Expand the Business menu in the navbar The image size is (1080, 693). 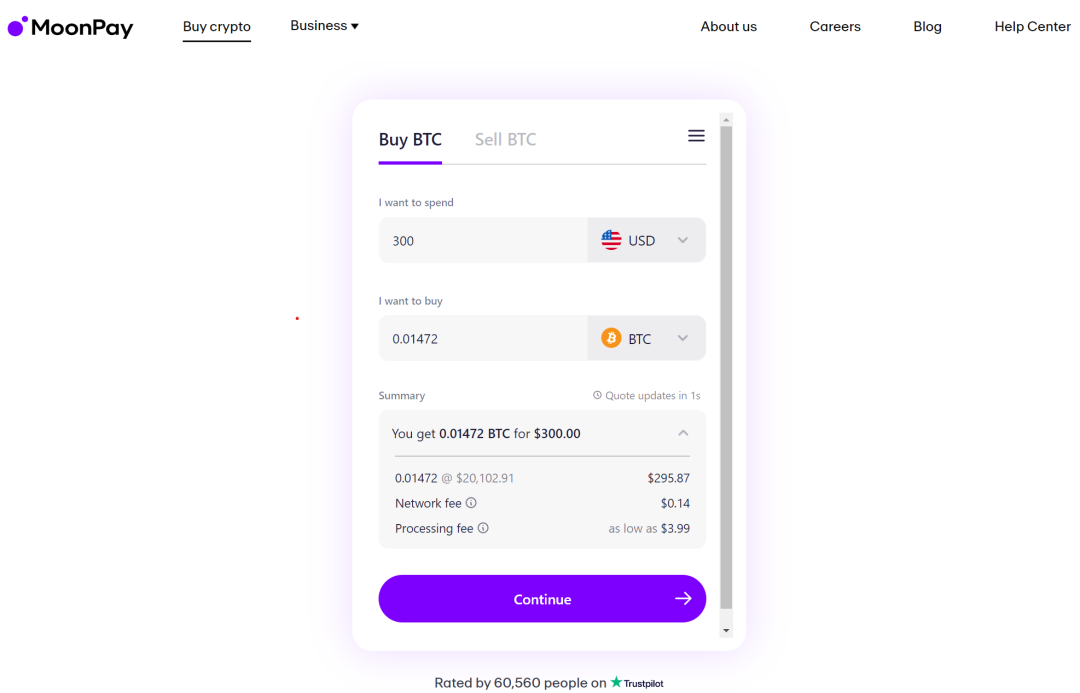tap(324, 25)
